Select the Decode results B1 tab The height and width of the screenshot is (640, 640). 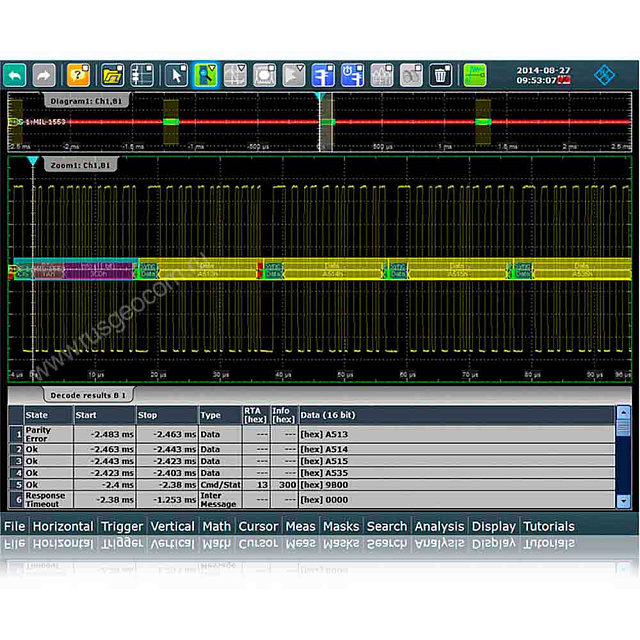88,395
